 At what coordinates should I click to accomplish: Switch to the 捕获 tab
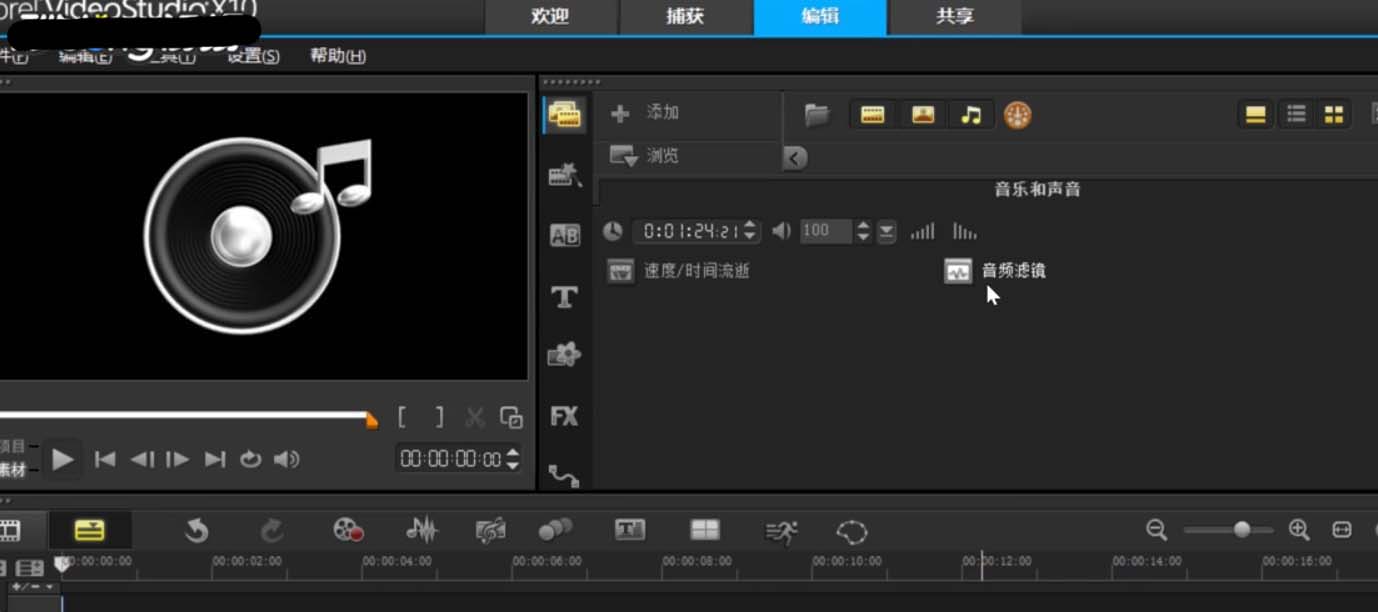685,16
